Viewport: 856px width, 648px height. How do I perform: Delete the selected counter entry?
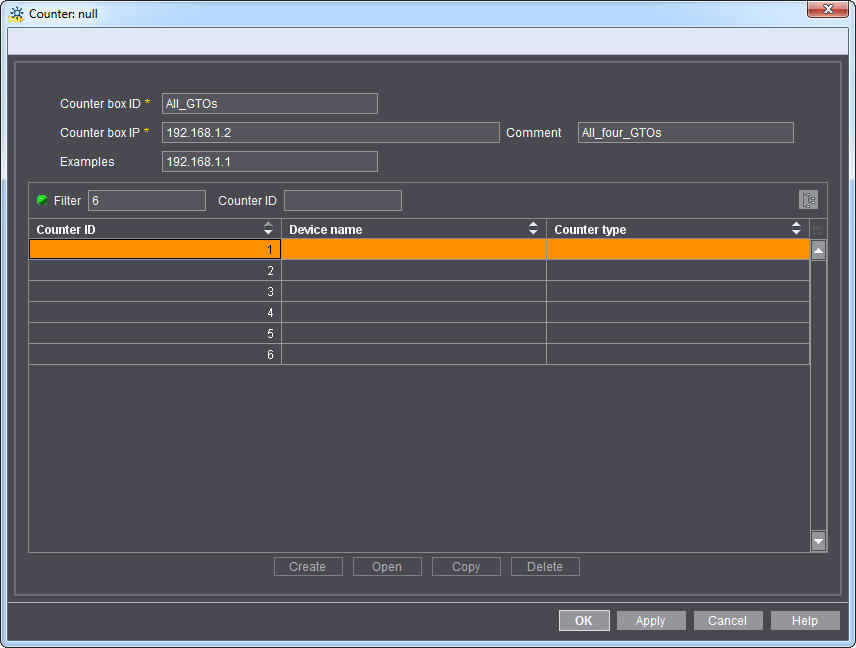[545, 566]
